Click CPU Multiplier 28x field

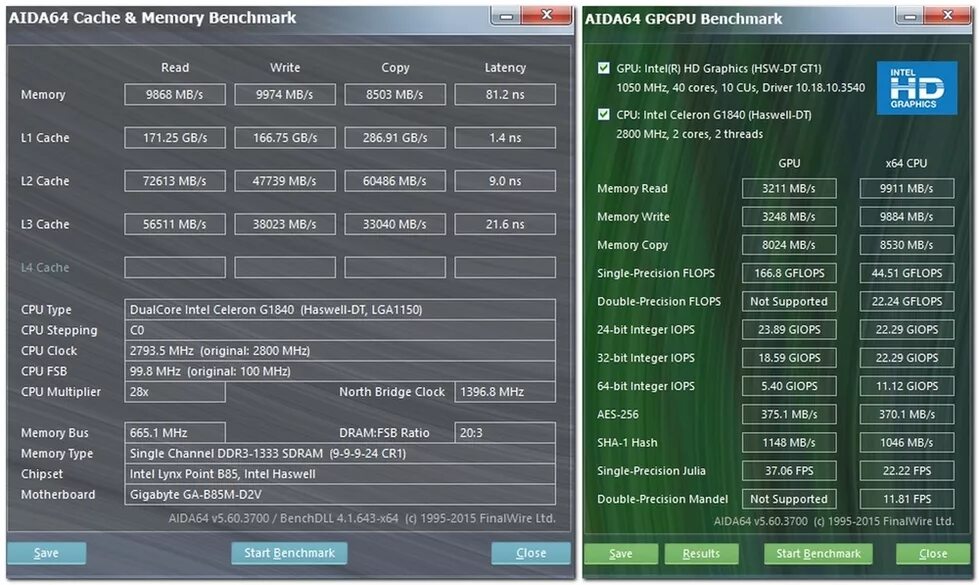click(175, 391)
